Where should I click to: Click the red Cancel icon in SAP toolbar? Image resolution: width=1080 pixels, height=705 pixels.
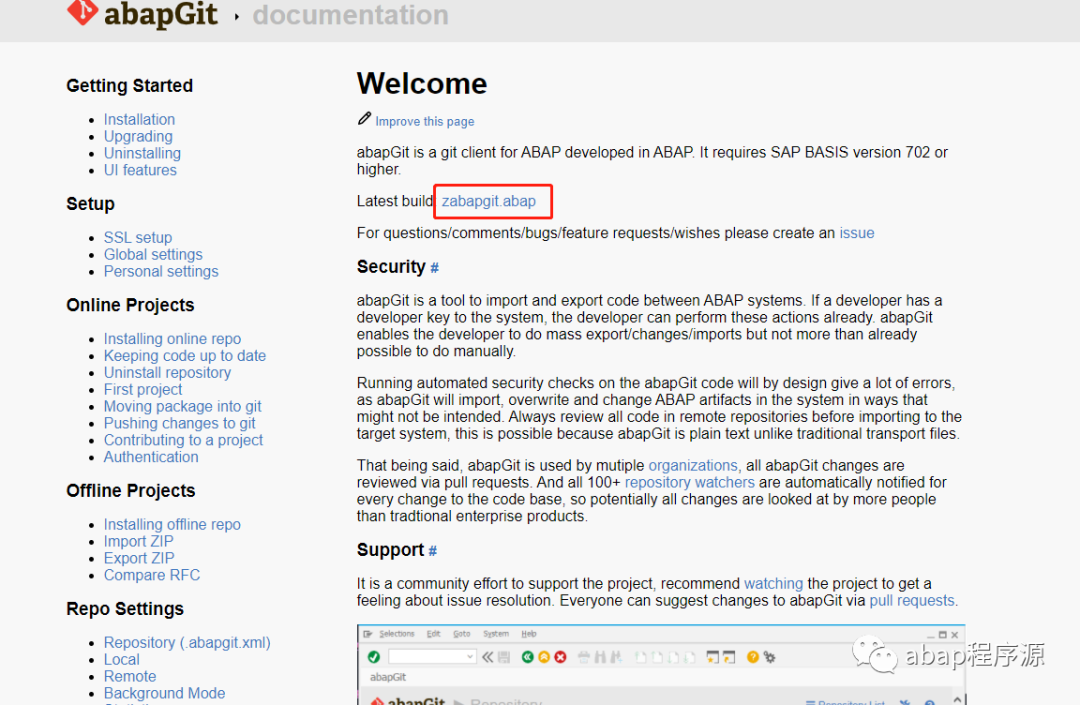pyautogui.click(x=561, y=657)
